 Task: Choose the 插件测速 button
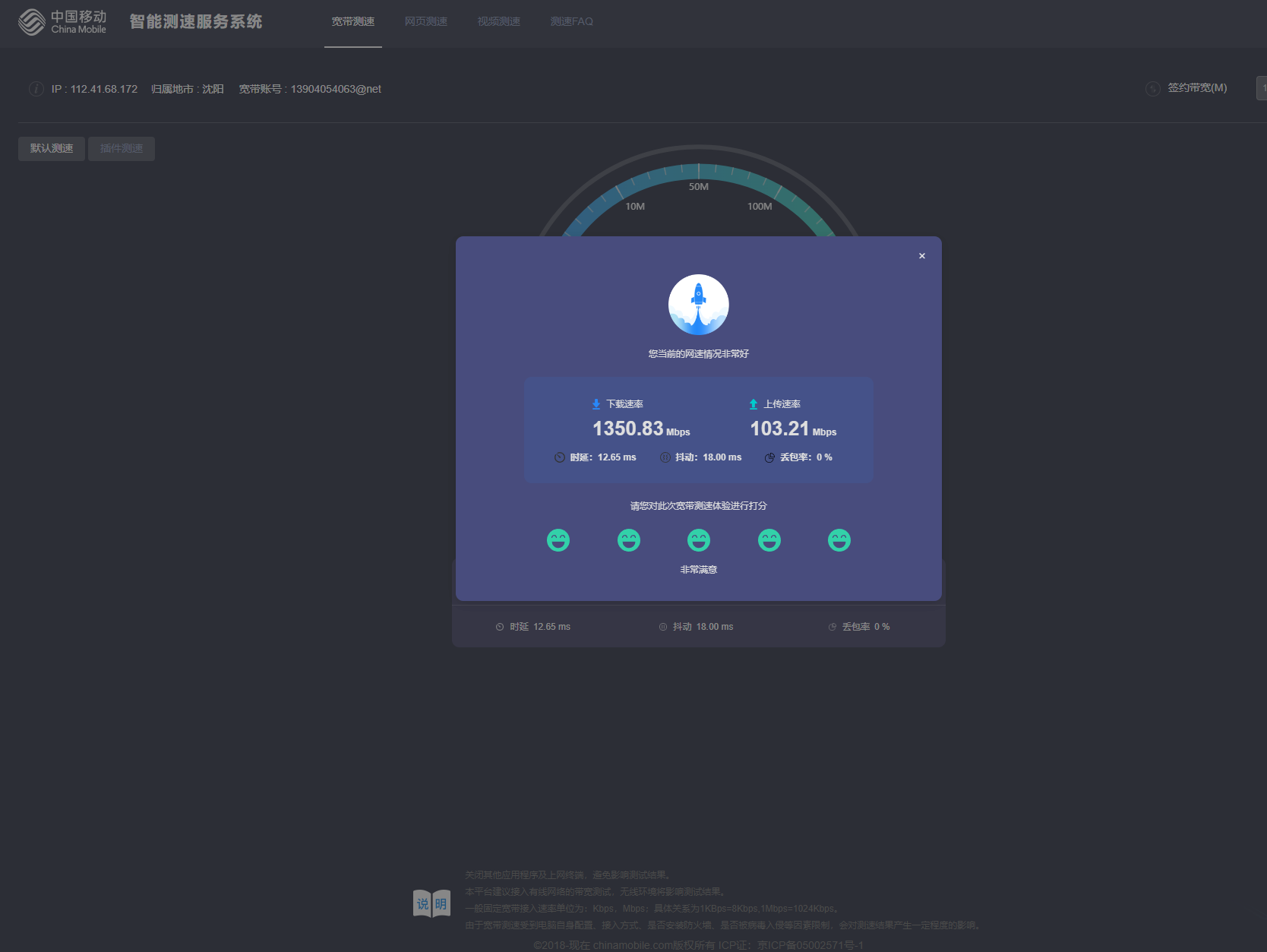122,149
